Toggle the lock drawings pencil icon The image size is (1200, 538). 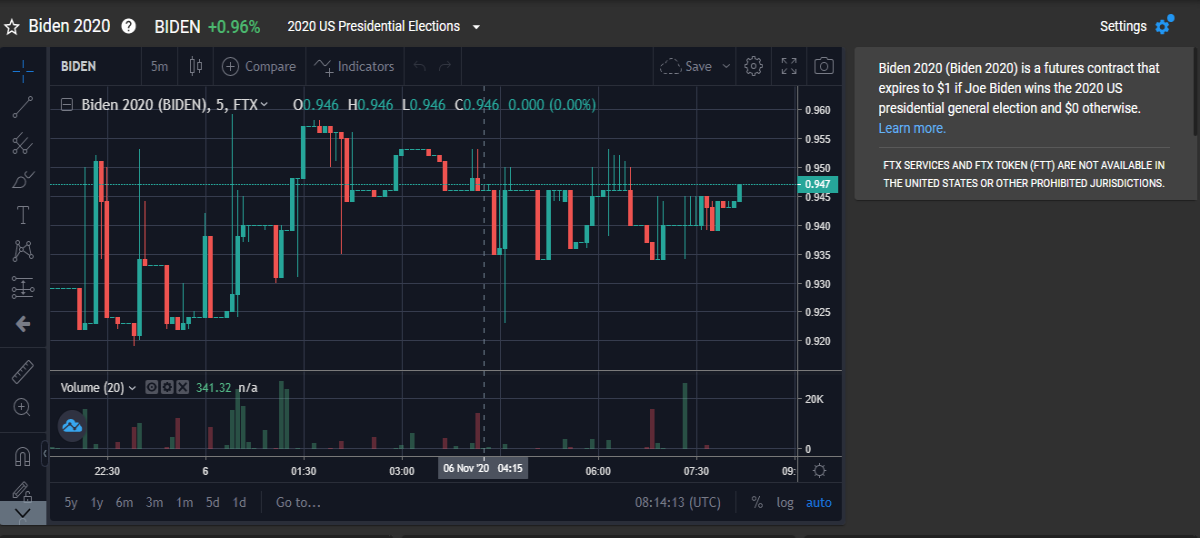point(22,490)
